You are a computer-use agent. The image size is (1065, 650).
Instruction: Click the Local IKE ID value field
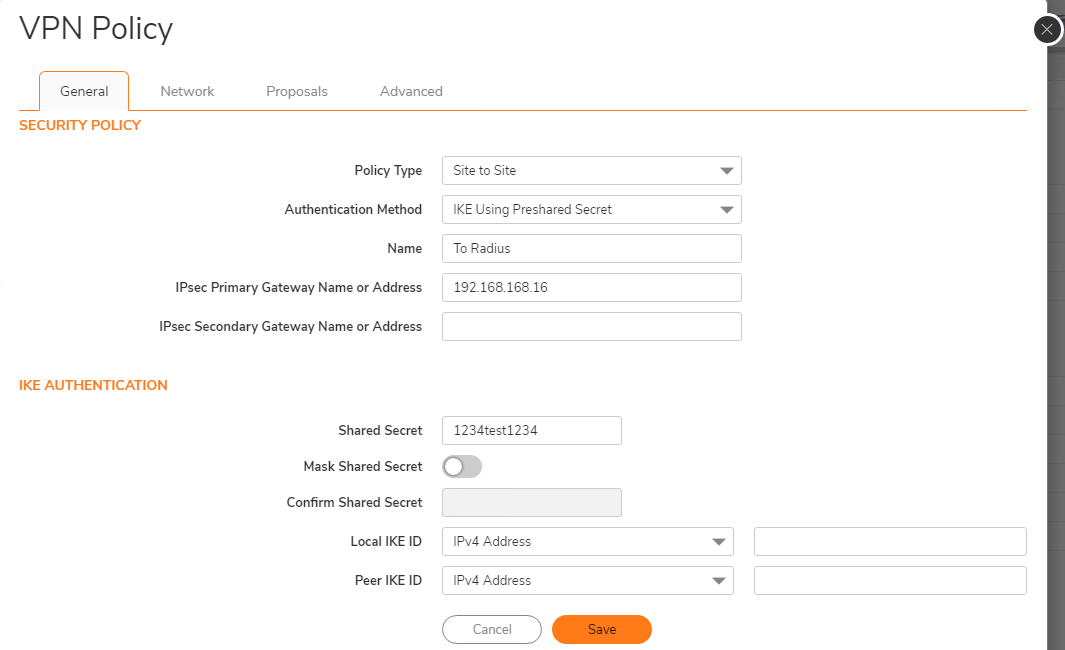click(890, 541)
